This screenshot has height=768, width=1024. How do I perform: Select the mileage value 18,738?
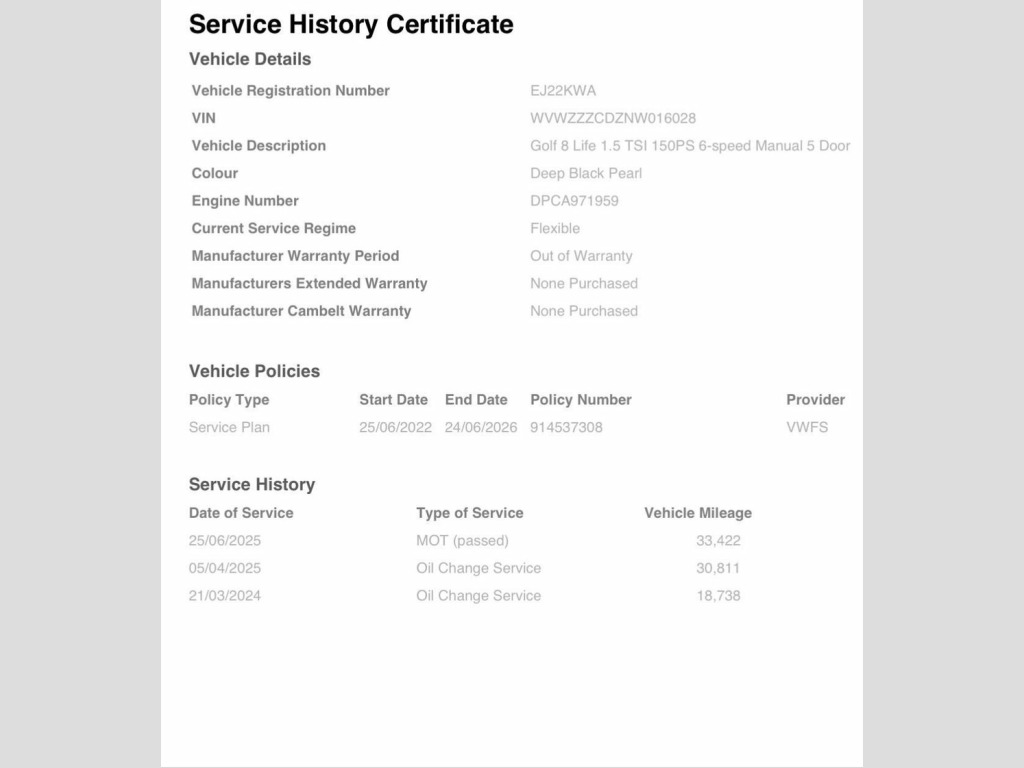pos(718,596)
